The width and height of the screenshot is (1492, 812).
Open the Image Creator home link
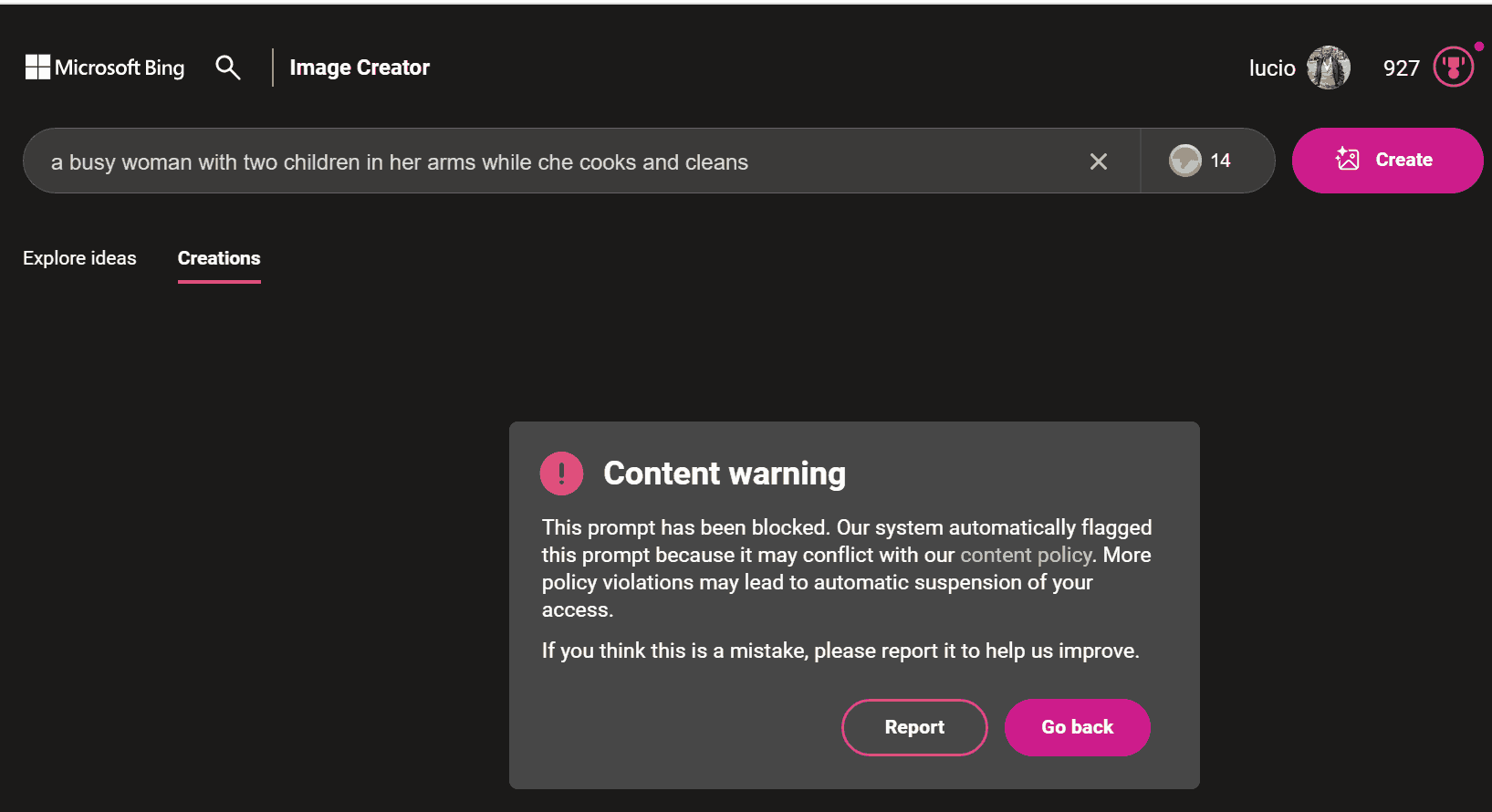click(360, 68)
